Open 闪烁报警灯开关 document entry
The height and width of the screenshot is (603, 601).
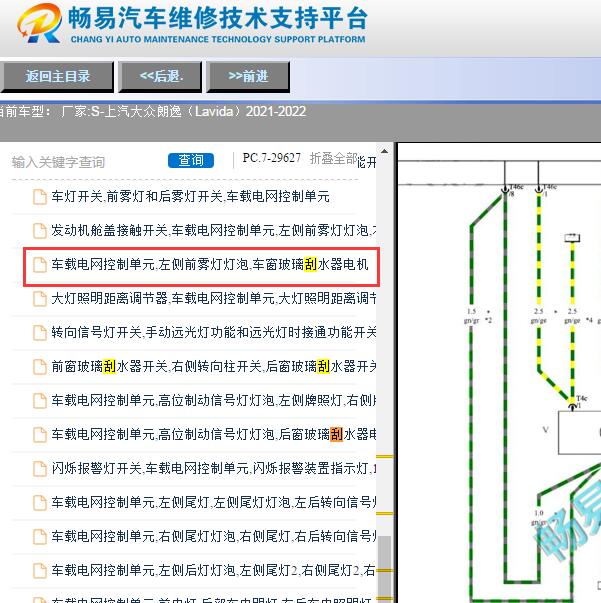pos(213,468)
